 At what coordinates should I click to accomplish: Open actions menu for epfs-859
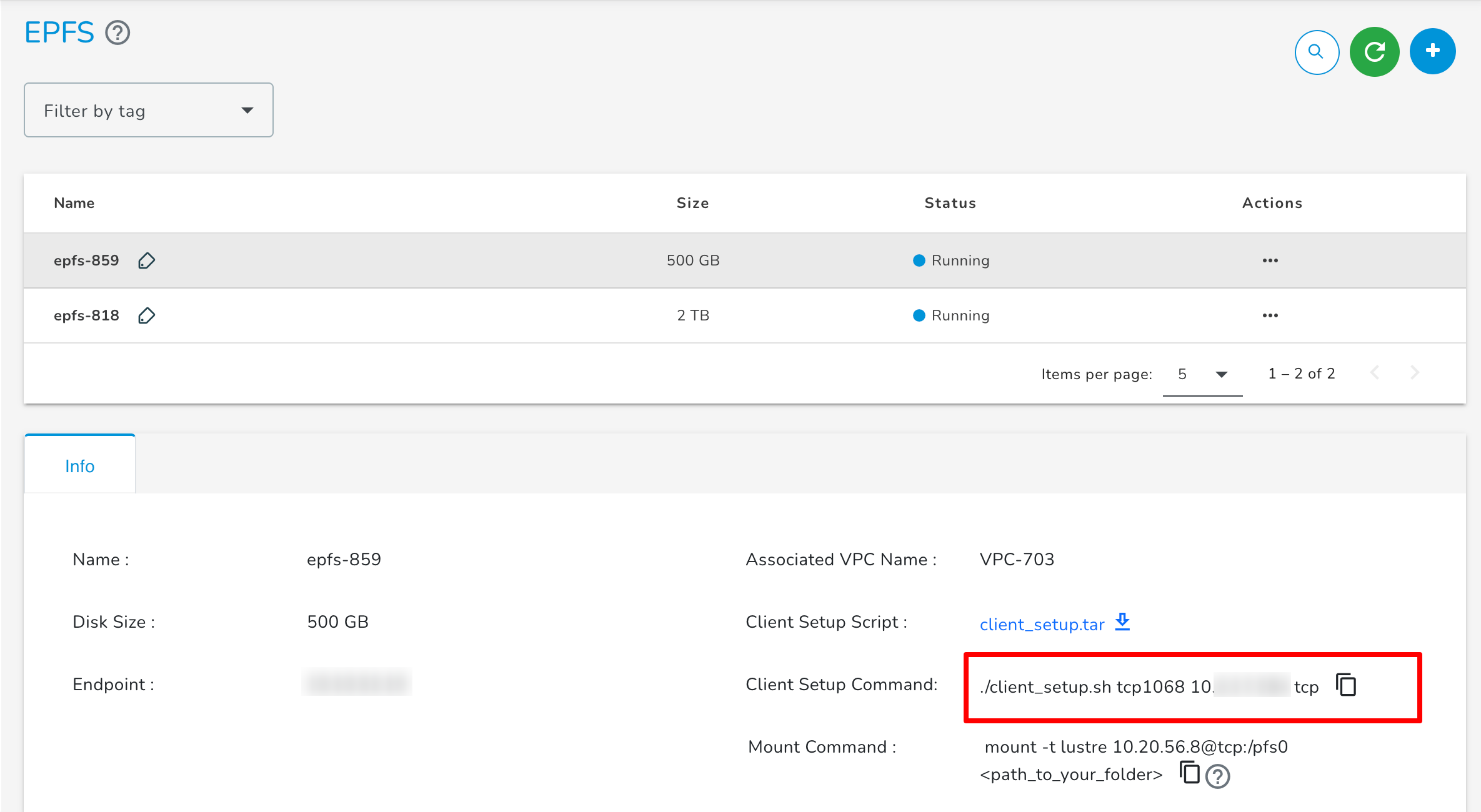coord(1270,260)
